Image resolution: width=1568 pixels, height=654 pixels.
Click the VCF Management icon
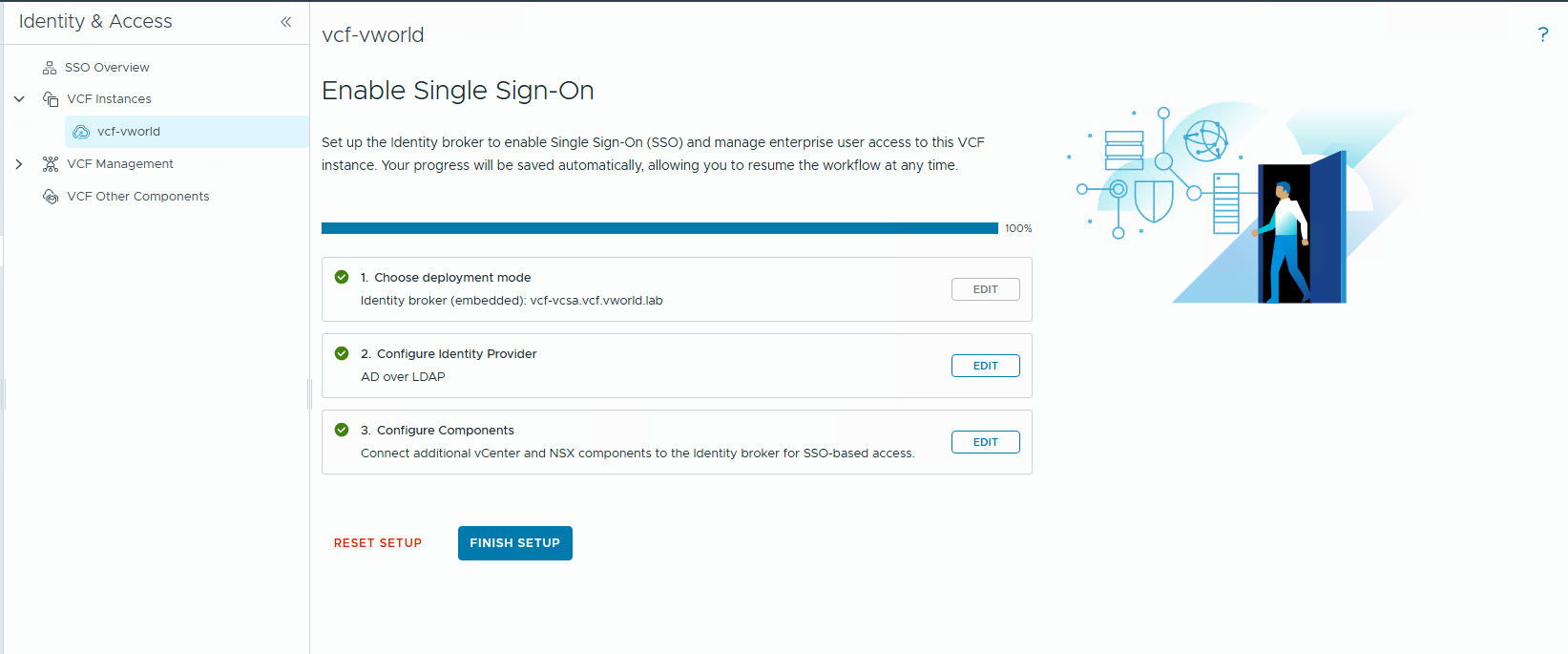[51, 164]
